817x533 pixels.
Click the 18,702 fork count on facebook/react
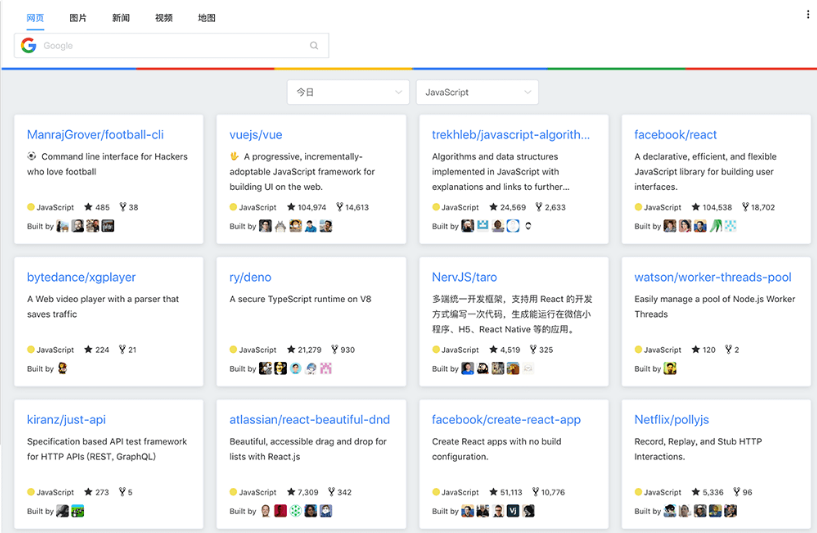point(763,207)
